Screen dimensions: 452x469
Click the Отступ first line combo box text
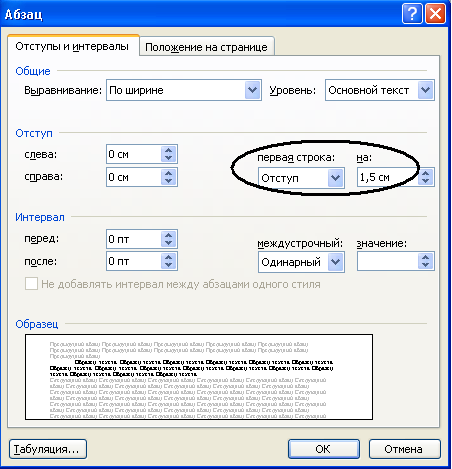point(280,178)
